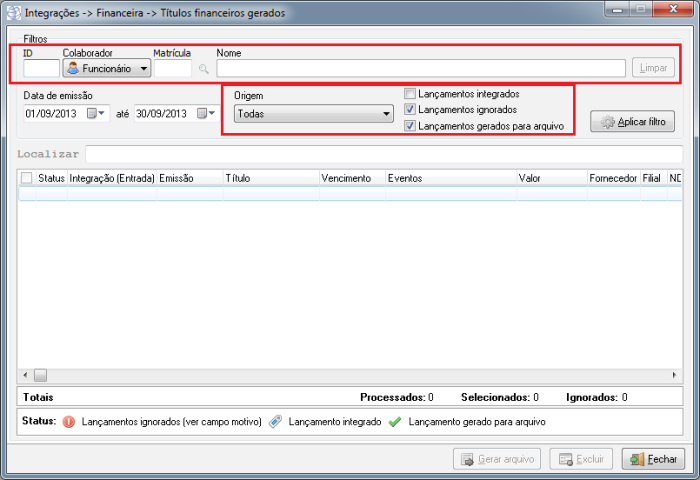Click the application icon in title bar
Image resolution: width=700 pixels, height=480 pixels.
14,13
